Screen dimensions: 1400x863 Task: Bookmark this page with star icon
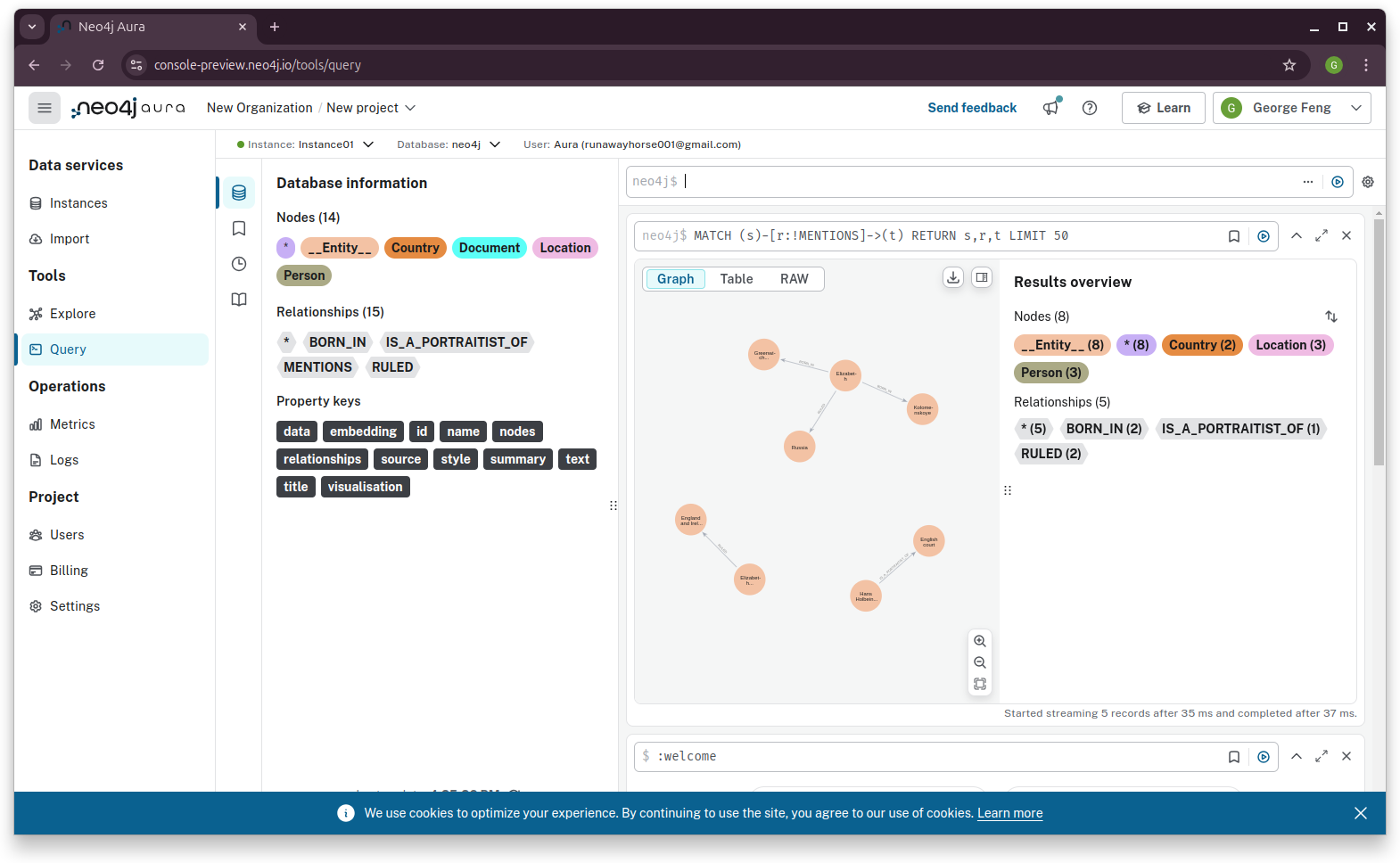coord(1289,65)
